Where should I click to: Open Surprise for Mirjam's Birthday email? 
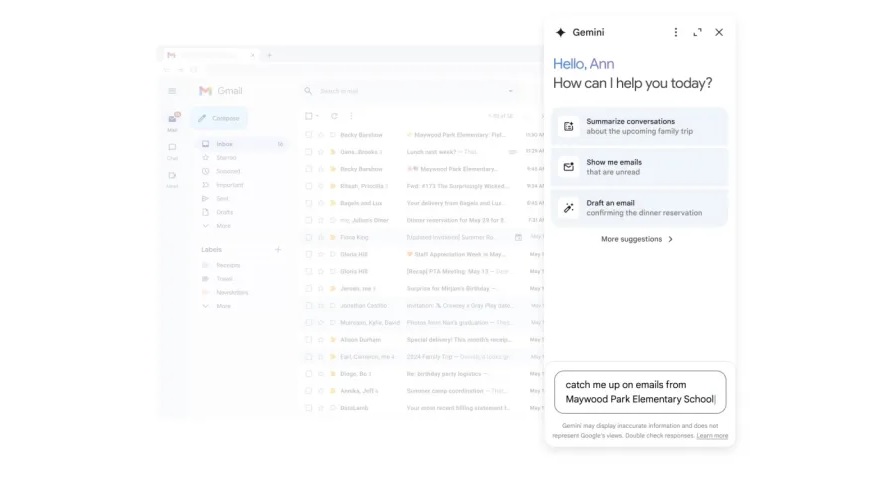[x=422, y=289]
